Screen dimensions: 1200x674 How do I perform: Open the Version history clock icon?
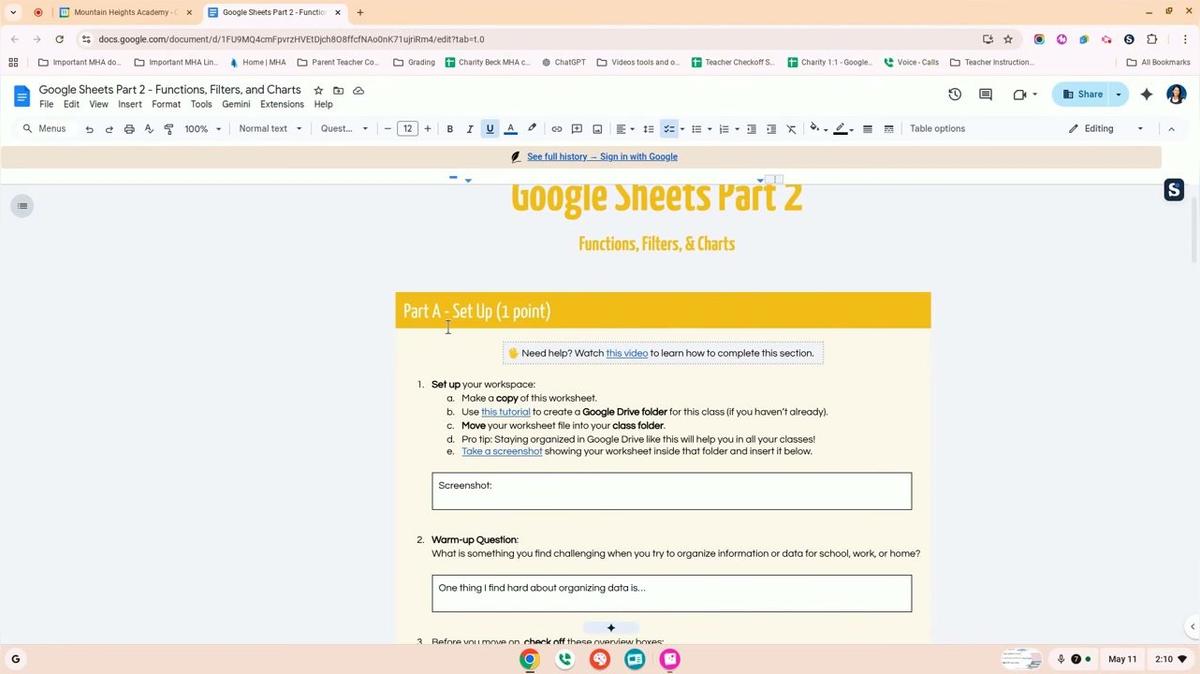tap(955, 94)
